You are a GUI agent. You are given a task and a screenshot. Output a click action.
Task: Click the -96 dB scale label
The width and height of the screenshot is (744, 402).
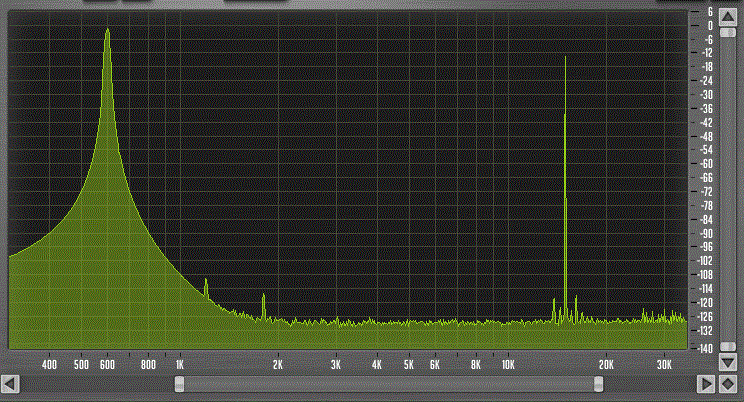click(707, 247)
